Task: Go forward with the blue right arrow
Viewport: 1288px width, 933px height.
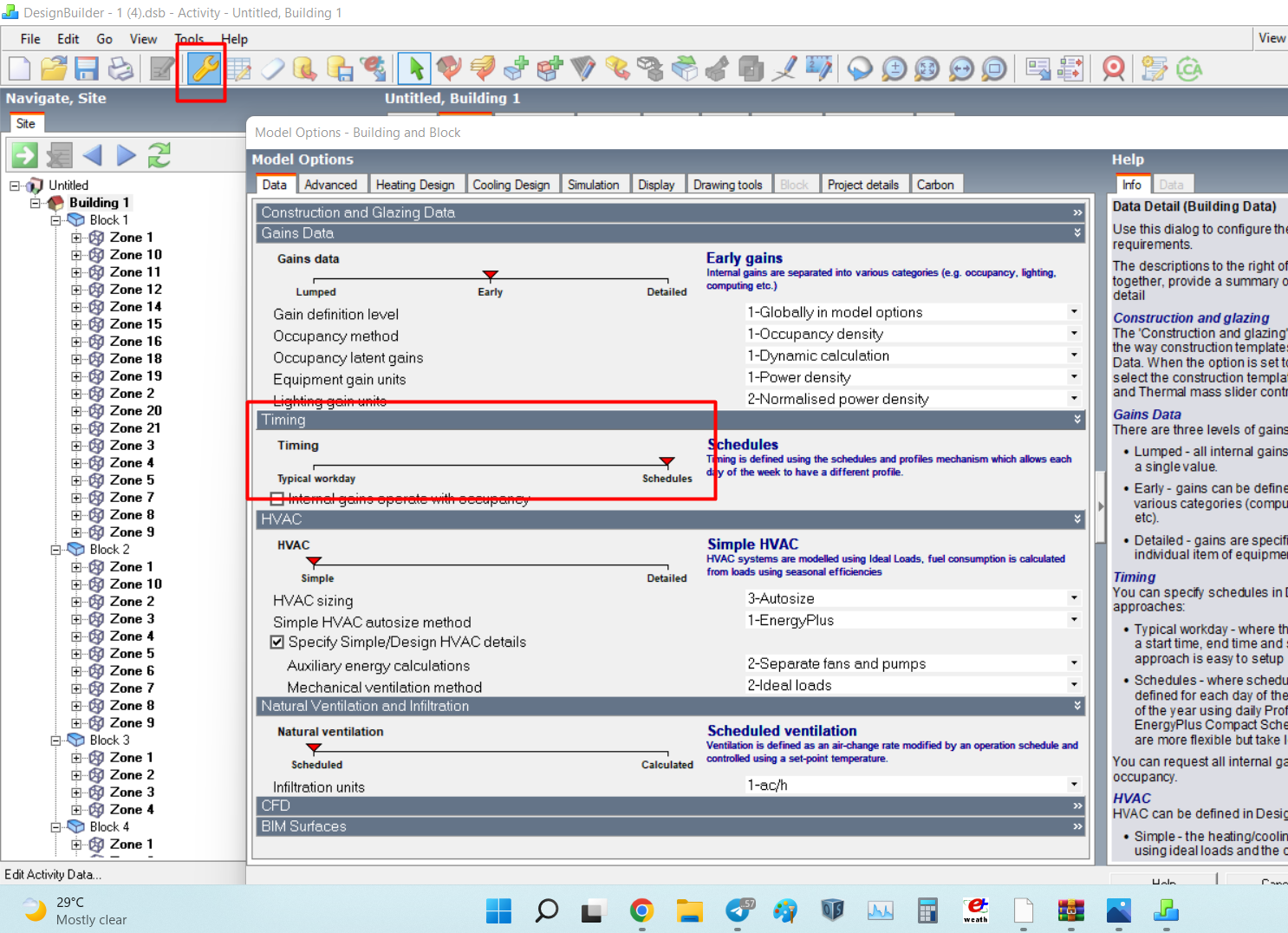Action: (x=127, y=155)
